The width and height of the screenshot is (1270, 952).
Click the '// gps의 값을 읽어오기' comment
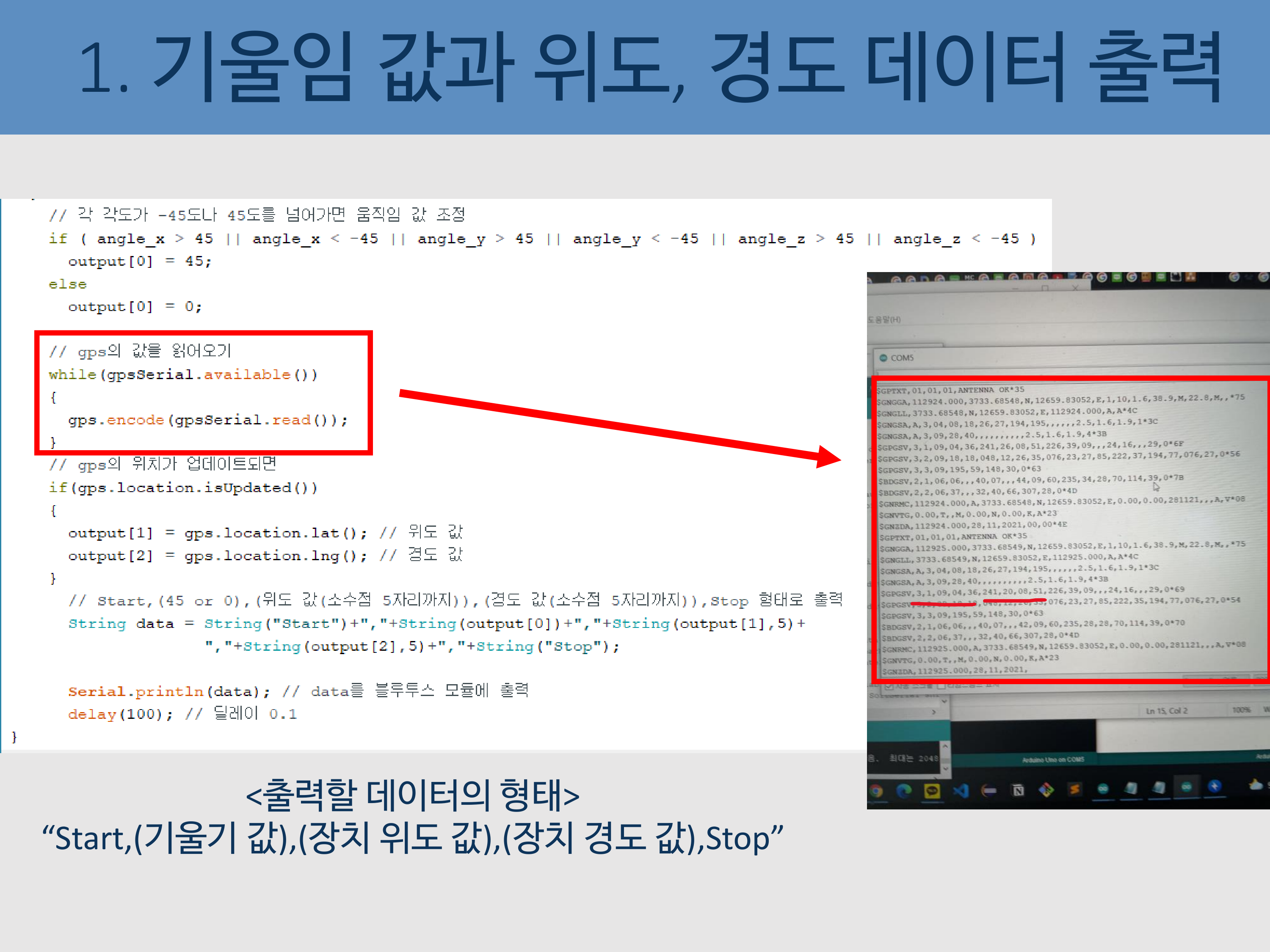pyautogui.click(x=140, y=351)
